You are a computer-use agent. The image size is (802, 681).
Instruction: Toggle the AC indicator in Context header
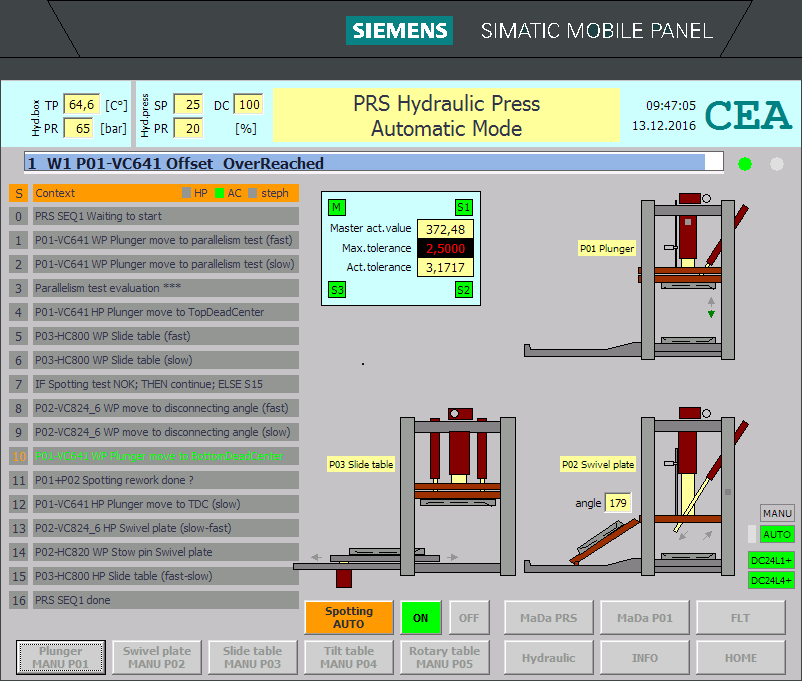click(219, 193)
